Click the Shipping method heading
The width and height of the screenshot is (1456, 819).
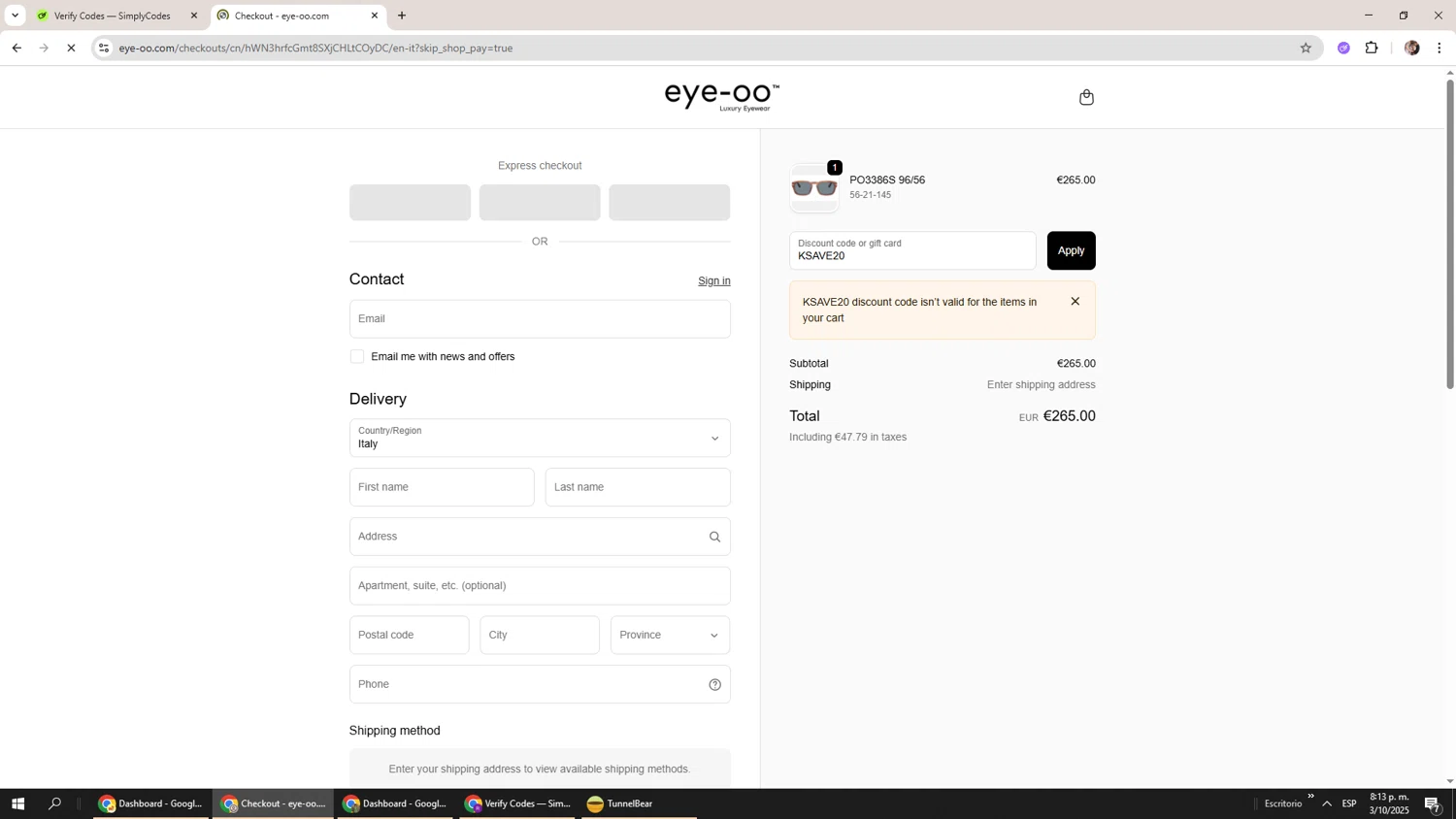[x=394, y=731]
